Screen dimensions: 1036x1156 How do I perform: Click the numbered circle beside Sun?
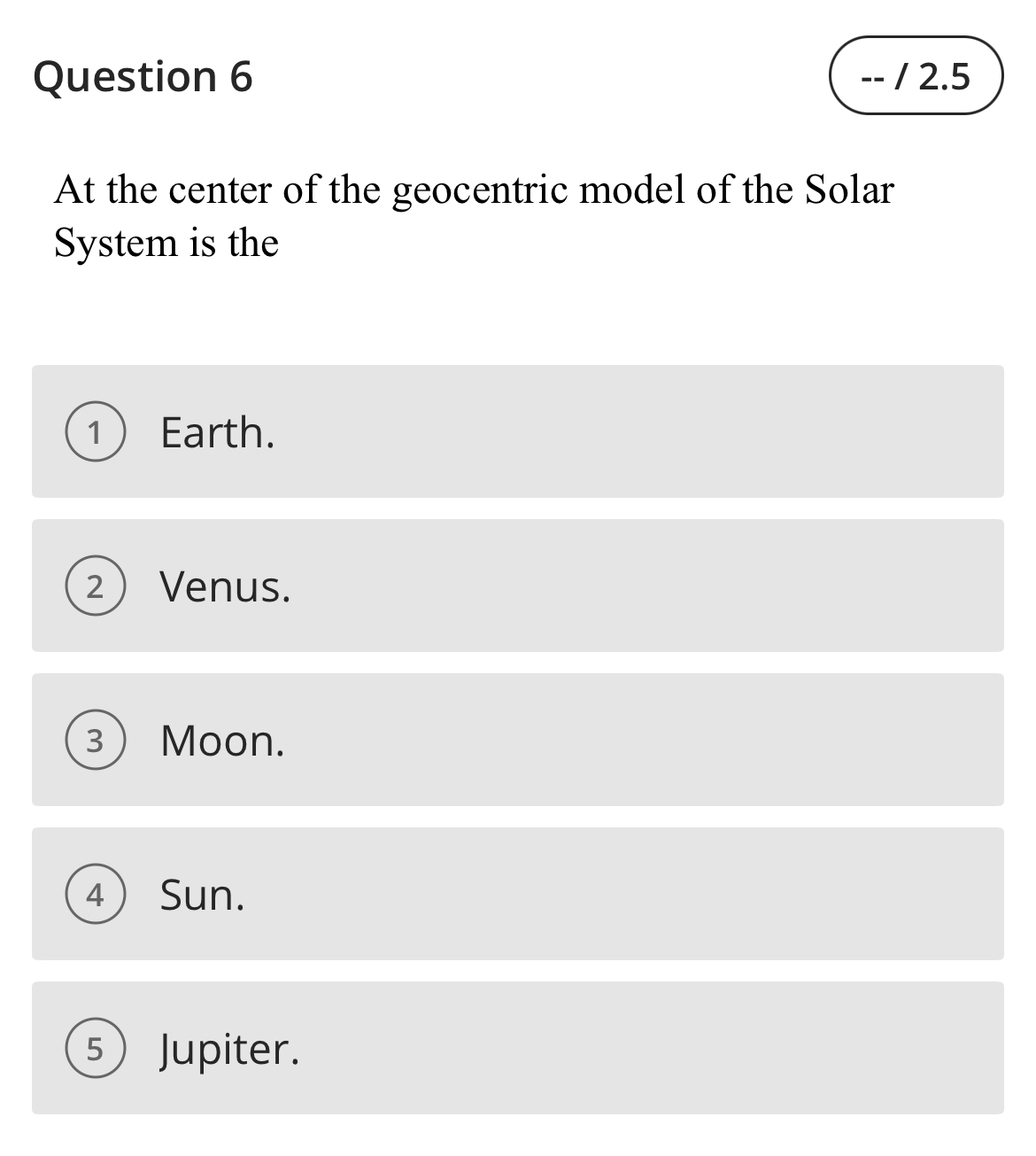click(x=96, y=895)
